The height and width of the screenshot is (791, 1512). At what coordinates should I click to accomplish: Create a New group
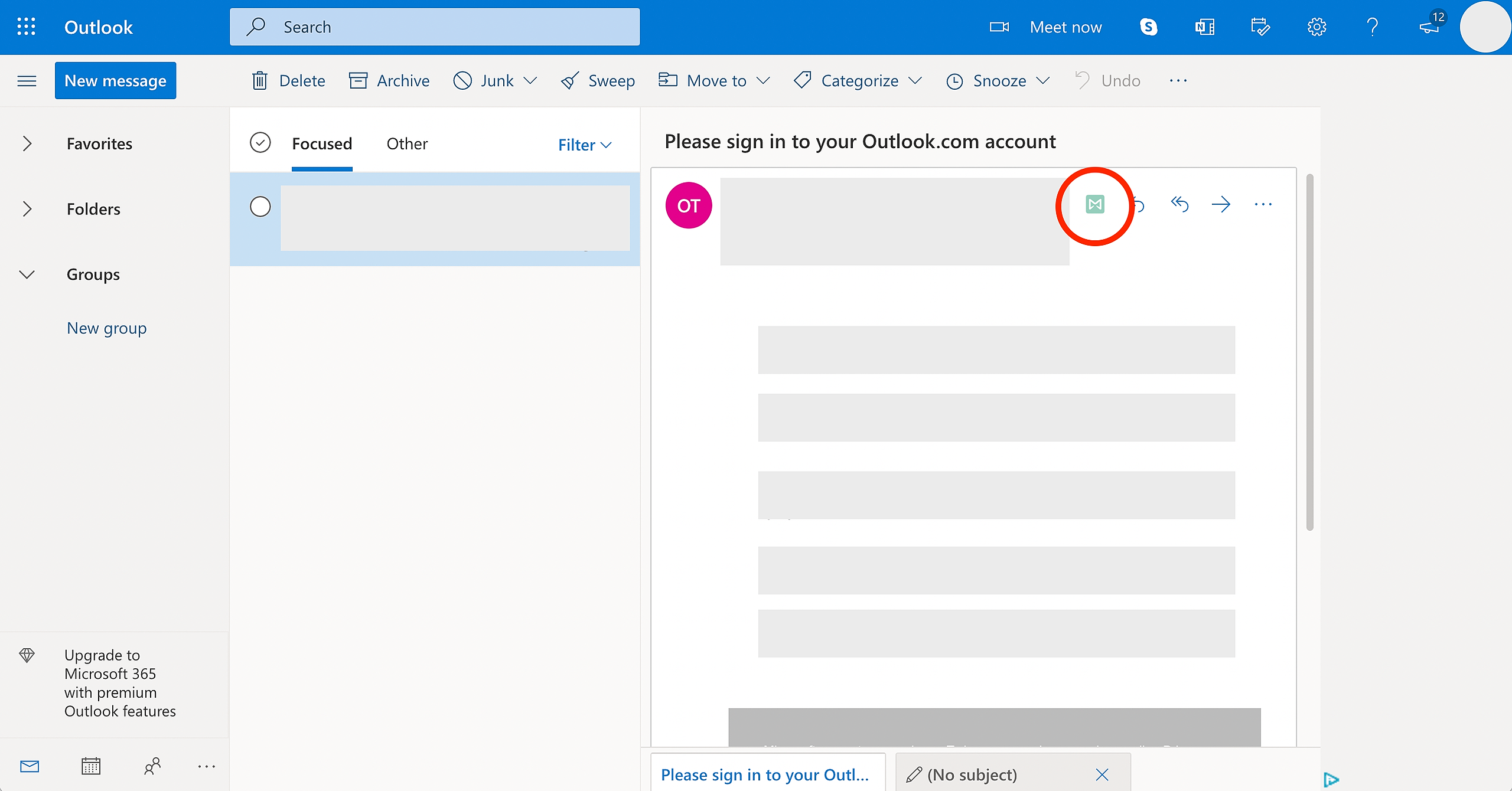107,328
